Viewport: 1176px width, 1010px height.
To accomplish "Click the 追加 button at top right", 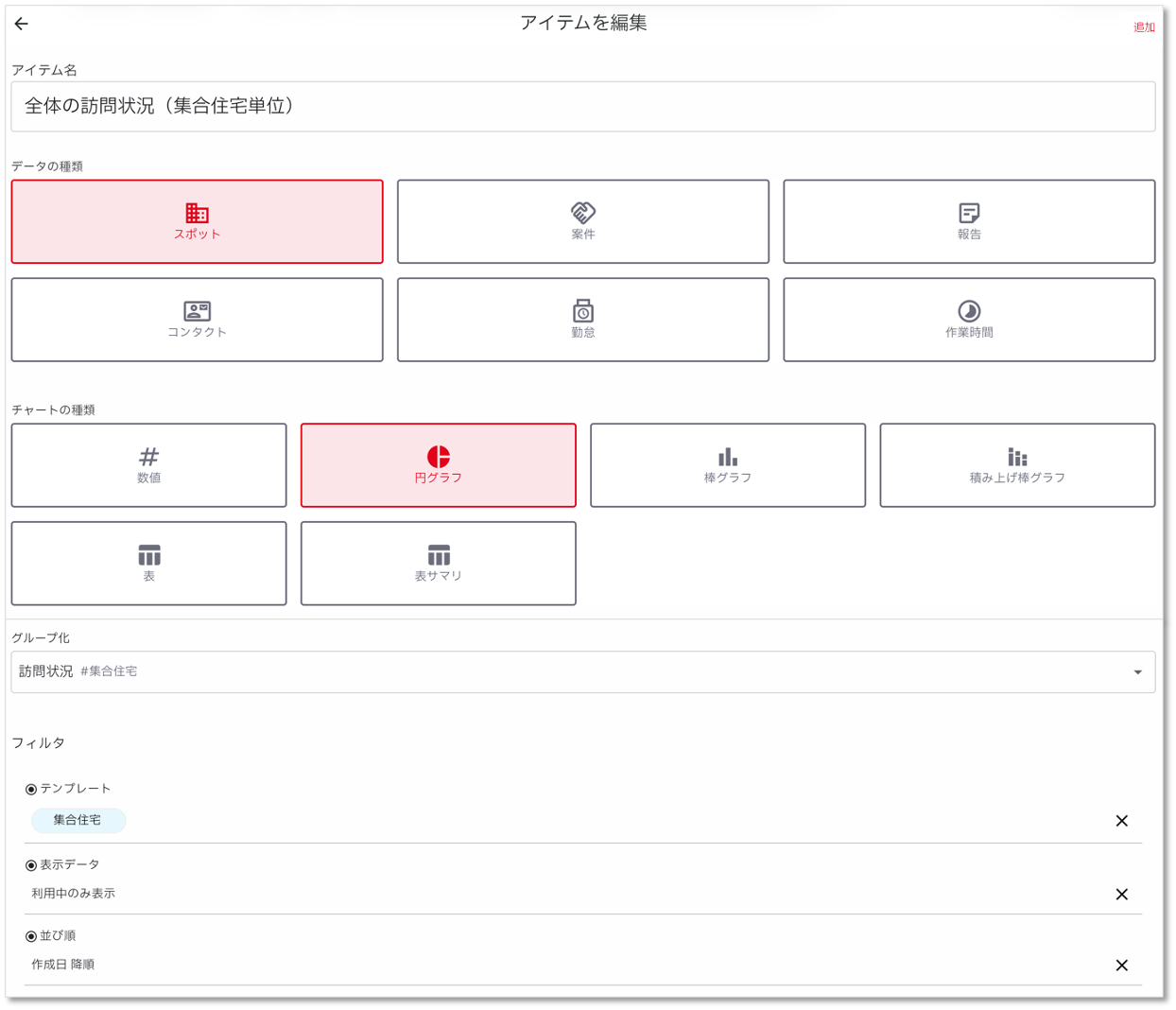I will coord(1144,27).
